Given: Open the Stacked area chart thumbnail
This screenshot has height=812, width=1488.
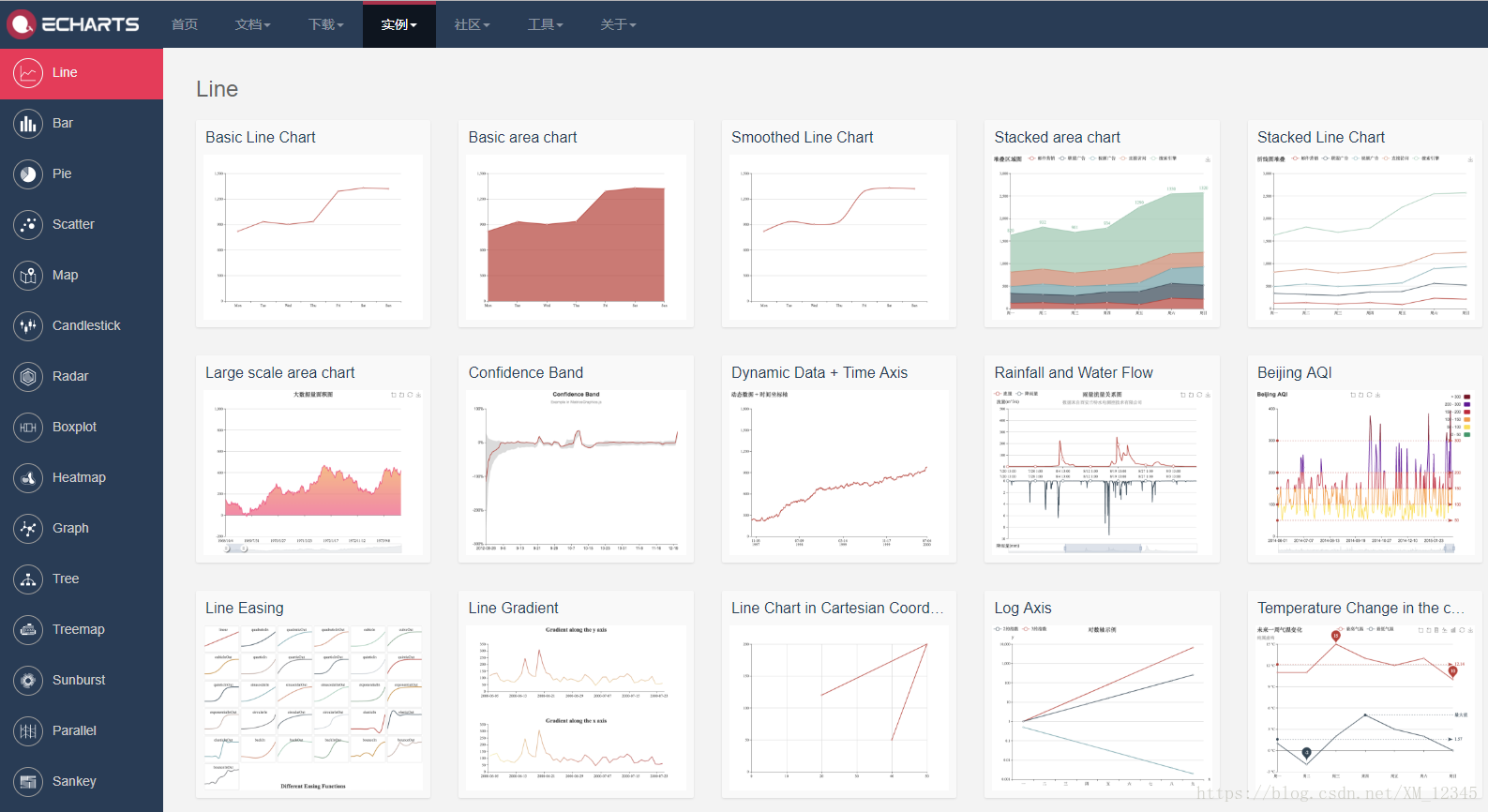Looking at the screenshot, I should (x=1102, y=237).
